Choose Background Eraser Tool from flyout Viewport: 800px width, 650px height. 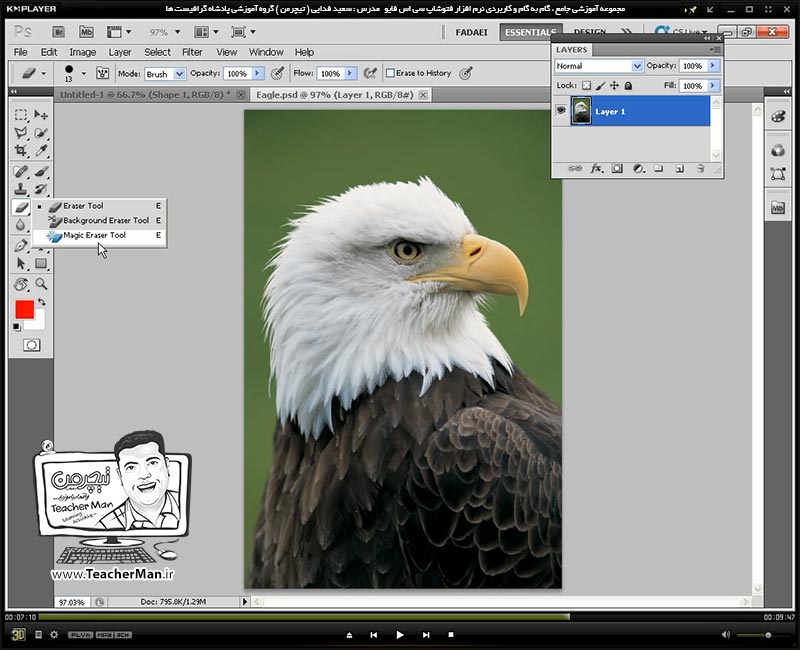coord(99,220)
